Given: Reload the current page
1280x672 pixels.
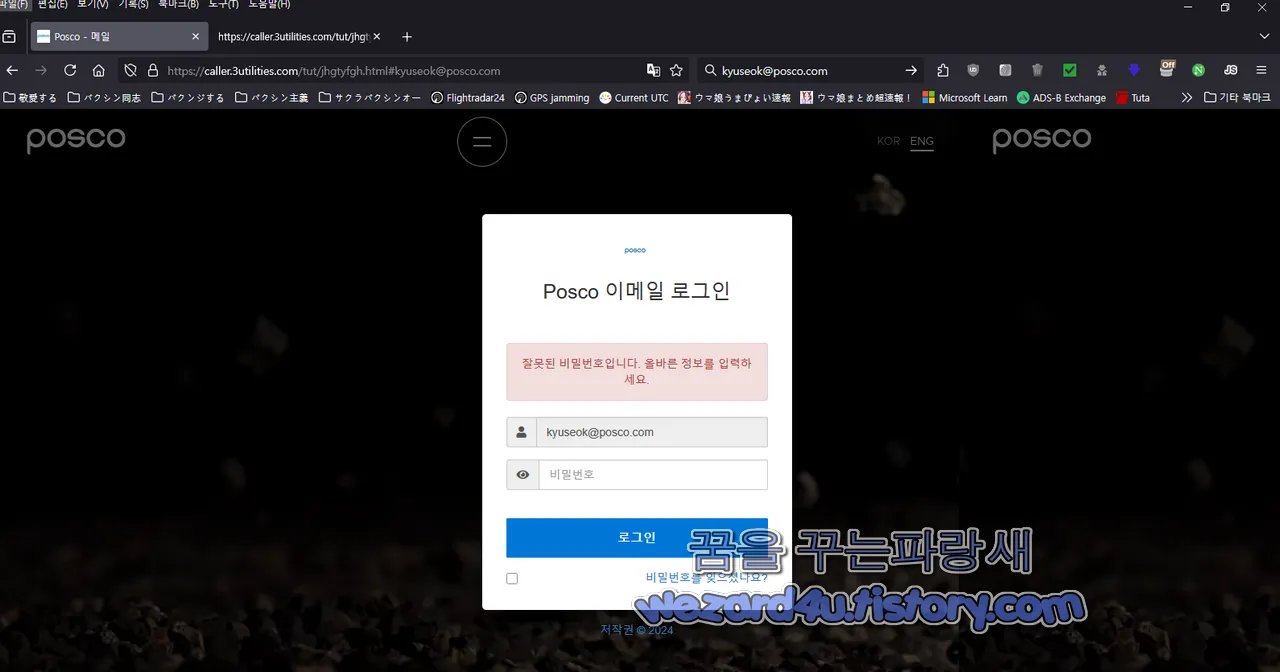Looking at the screenshot, I should [x=70, y=70].
